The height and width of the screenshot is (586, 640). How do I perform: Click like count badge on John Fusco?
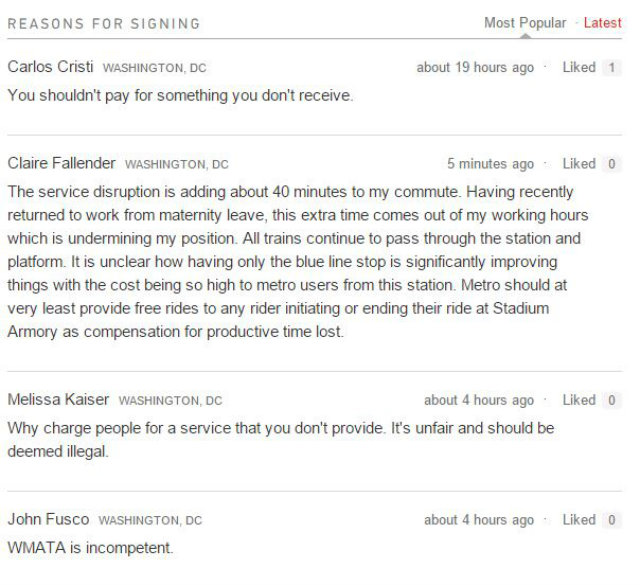tap(612, 520)
